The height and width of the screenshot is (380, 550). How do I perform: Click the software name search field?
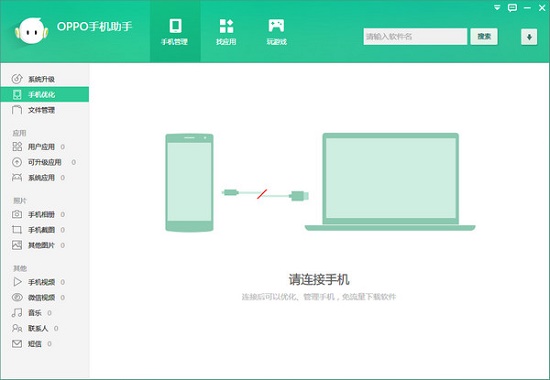click(x=415, y=36)
